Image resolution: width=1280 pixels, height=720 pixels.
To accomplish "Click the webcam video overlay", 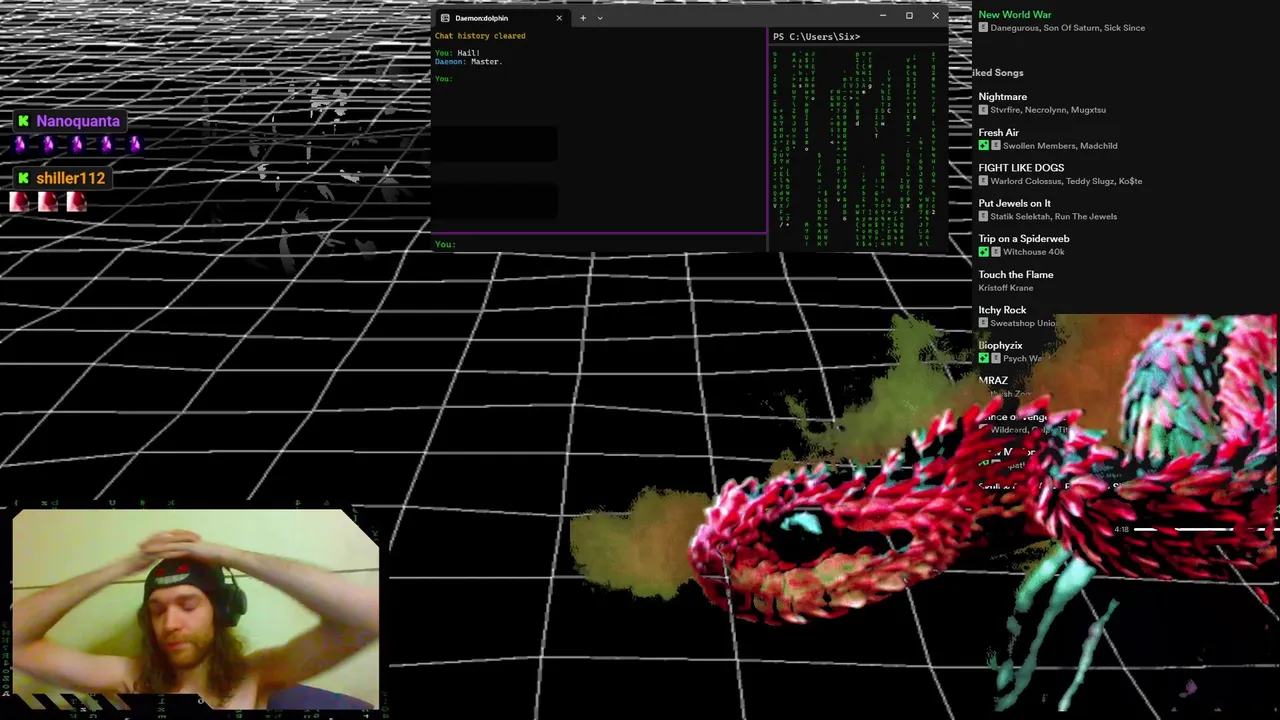I will pos(196,608).
